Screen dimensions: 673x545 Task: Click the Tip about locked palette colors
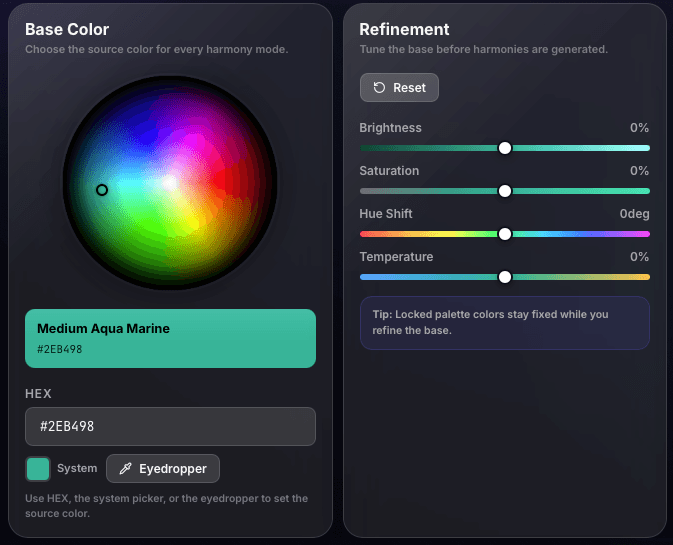pos(505,323)
